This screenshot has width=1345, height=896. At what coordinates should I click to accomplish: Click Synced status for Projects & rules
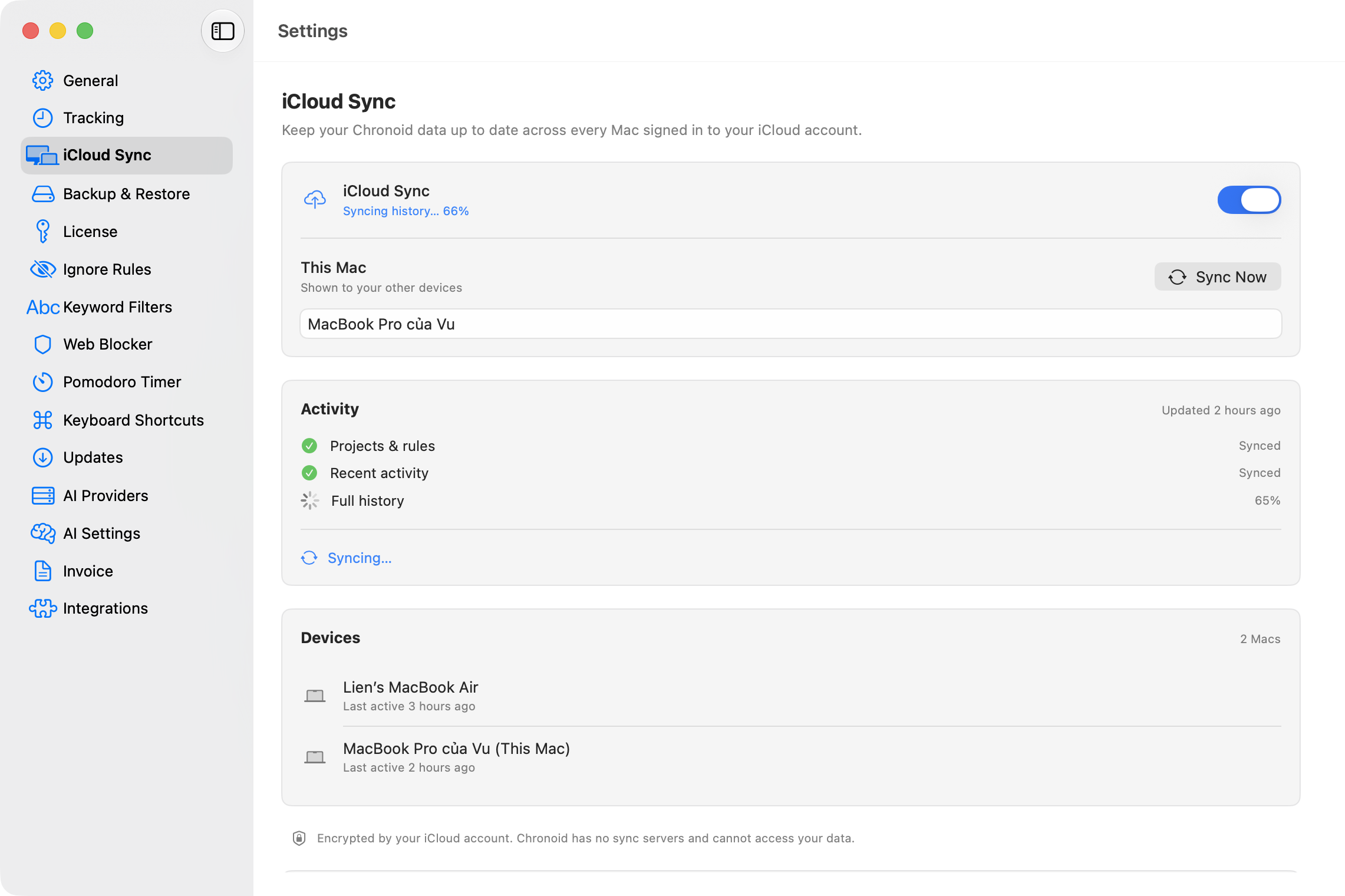click(1260, 446)
